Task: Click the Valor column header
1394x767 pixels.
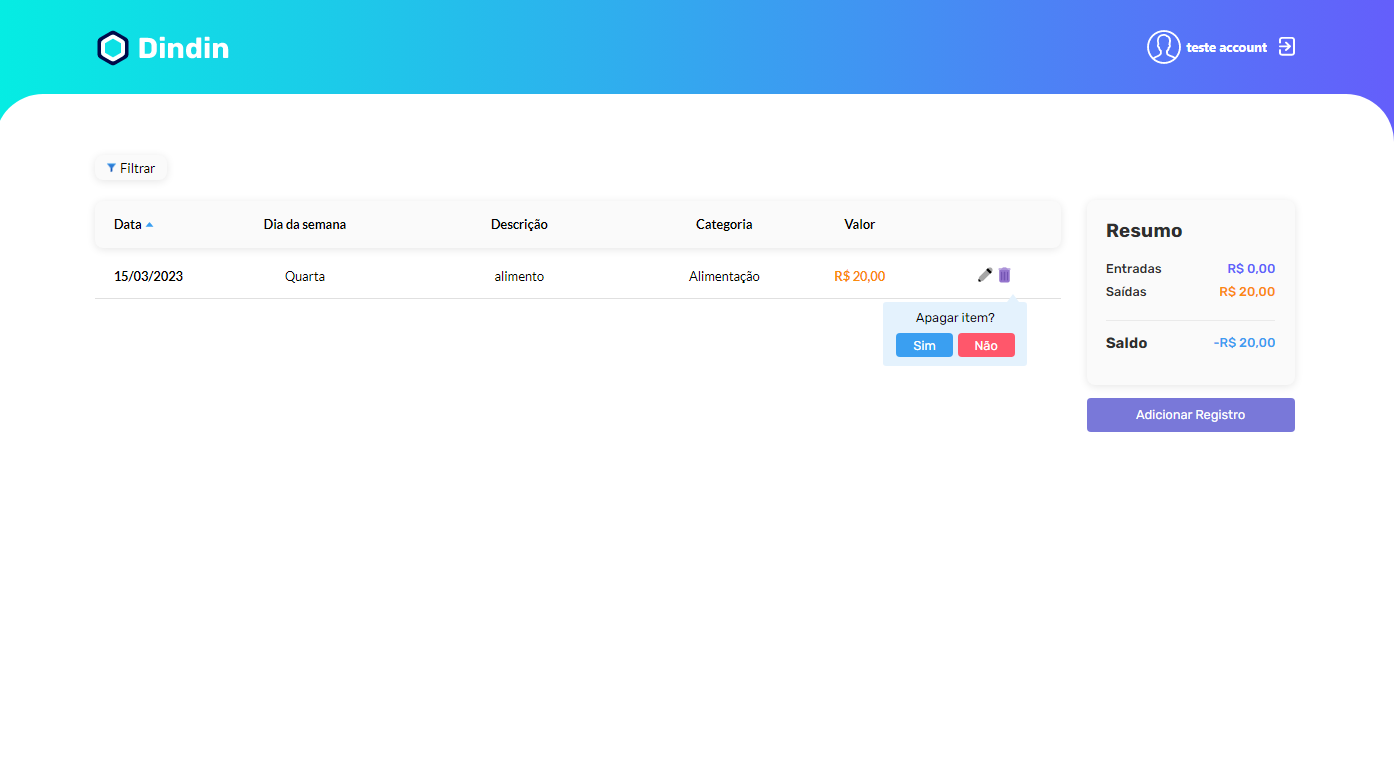Action: (x=859, y=224)
